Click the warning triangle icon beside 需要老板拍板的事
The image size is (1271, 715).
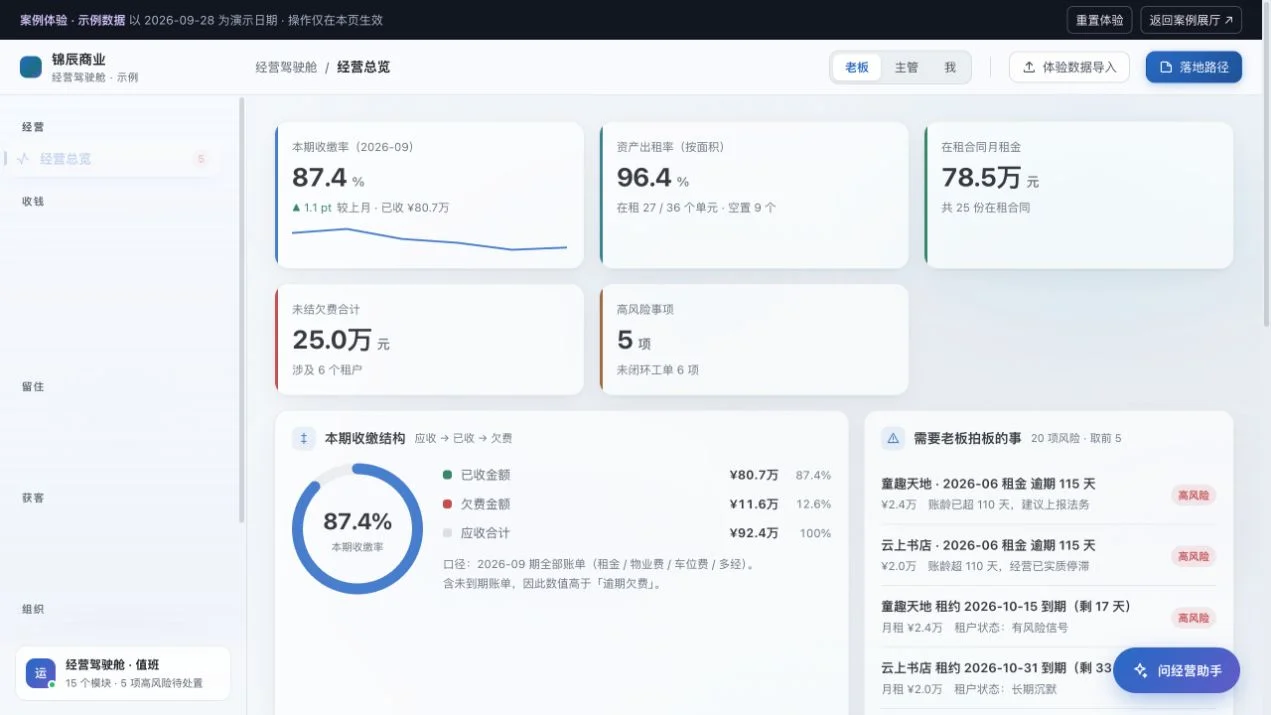(893, 438)
